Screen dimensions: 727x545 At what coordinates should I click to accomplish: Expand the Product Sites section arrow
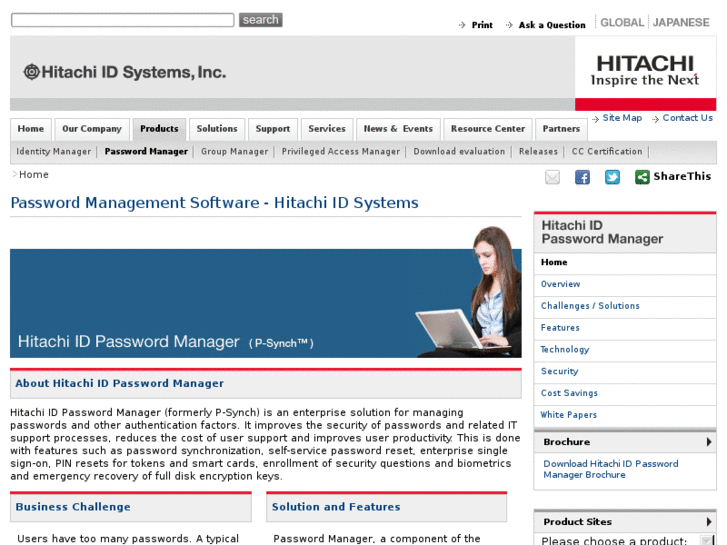708,522
